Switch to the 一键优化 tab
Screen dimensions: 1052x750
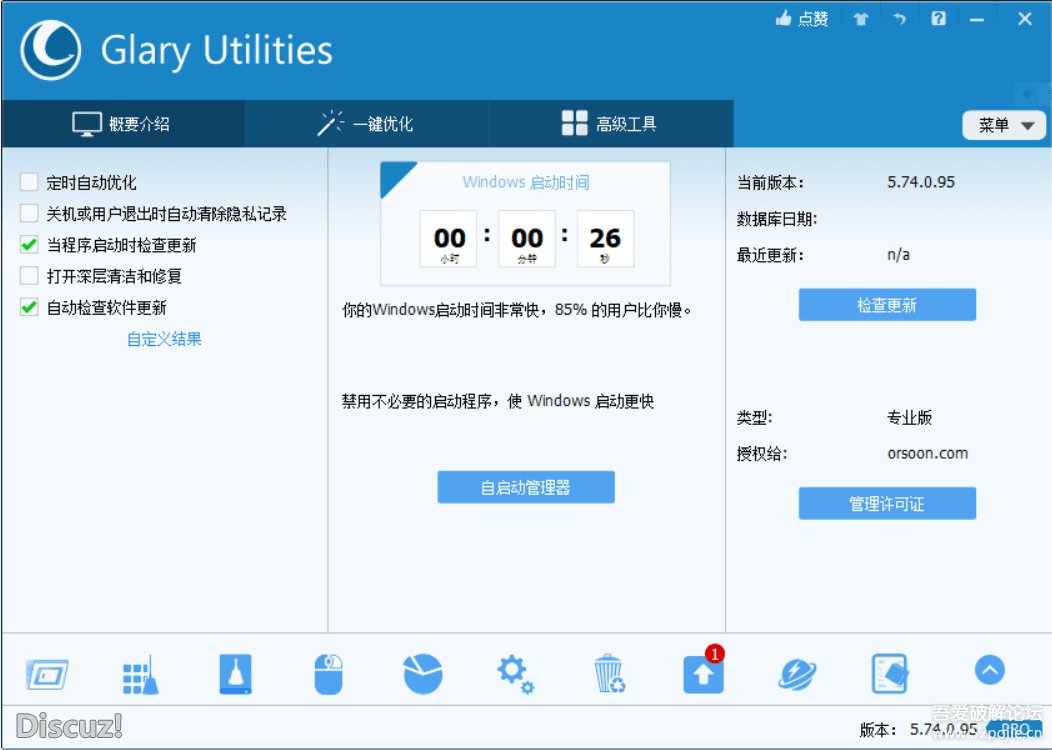(366, 123)
